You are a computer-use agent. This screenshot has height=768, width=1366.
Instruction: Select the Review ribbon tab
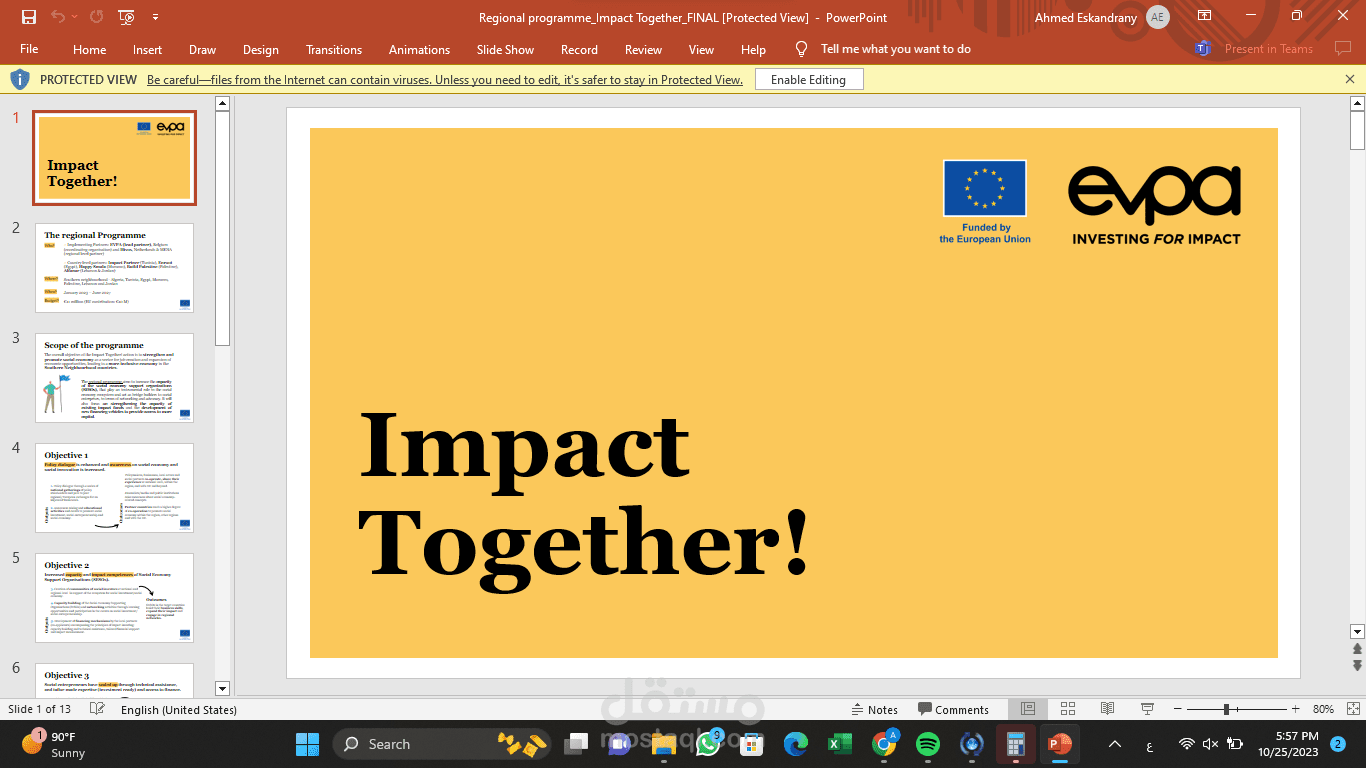643,49
